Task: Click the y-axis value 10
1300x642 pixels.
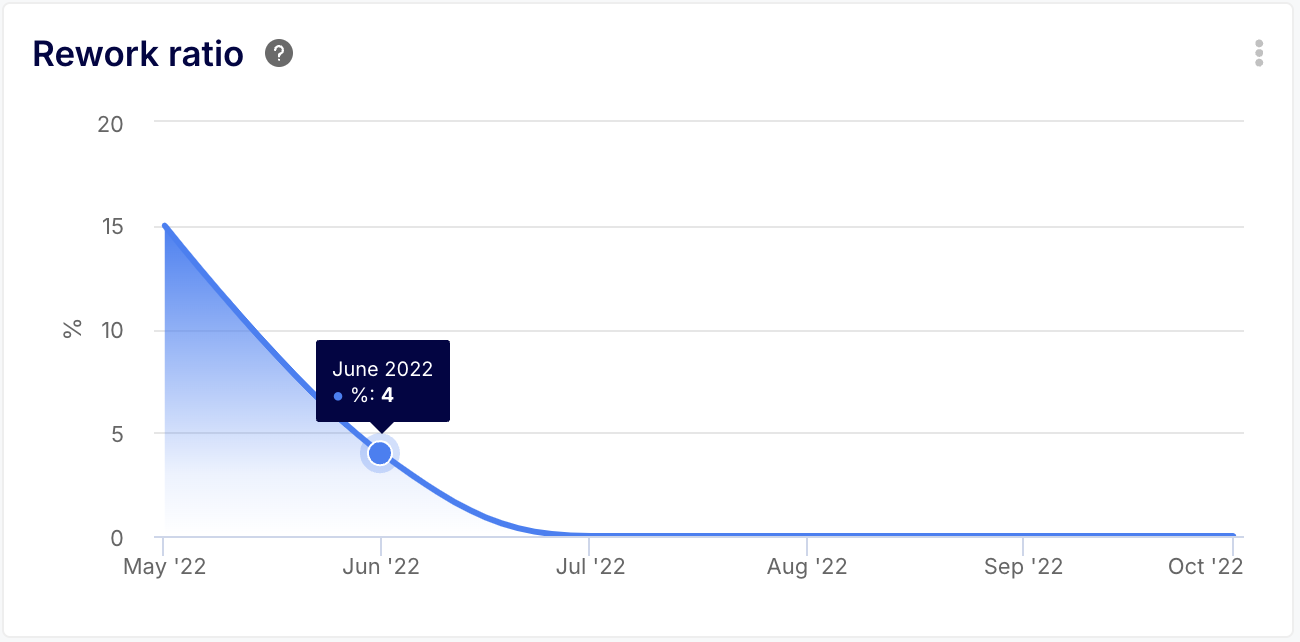Action: pos(110,331)
